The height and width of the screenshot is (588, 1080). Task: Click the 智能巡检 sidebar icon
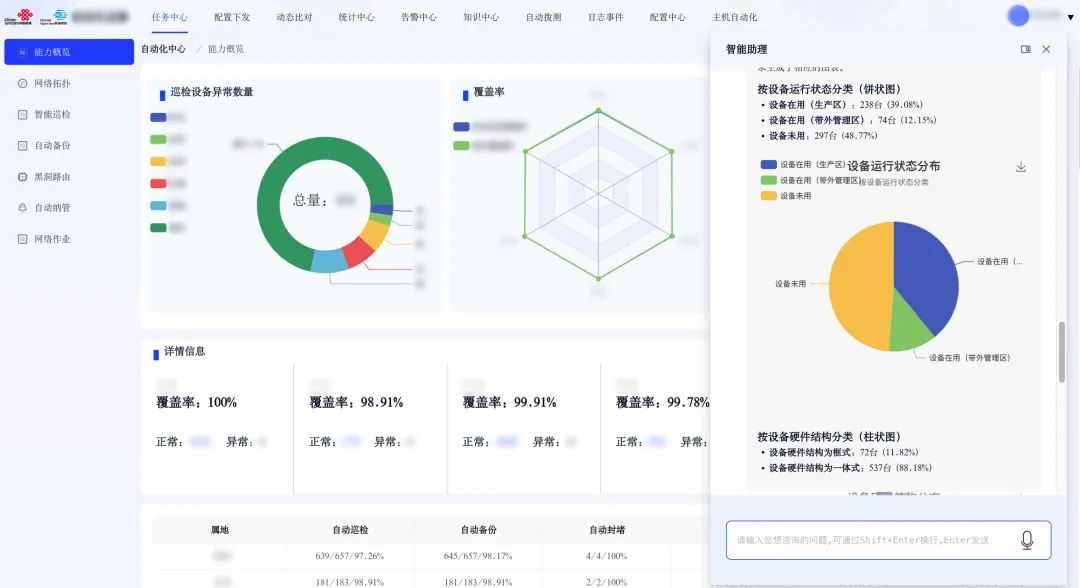23,115
